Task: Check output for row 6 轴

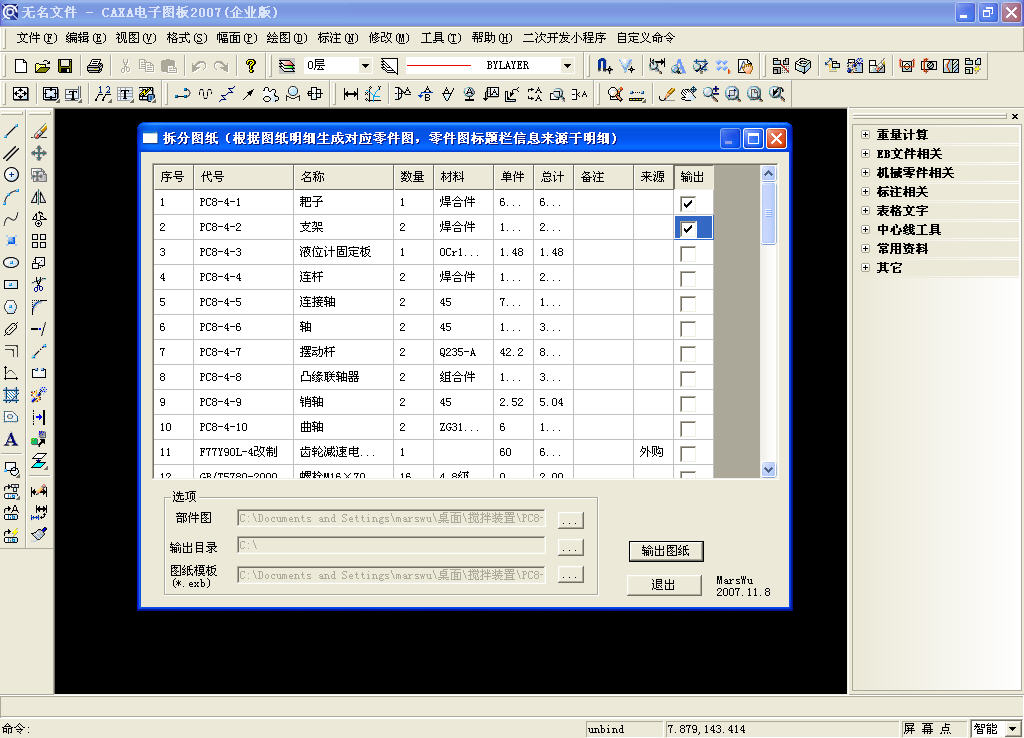Action: click(x=688, y=329)
